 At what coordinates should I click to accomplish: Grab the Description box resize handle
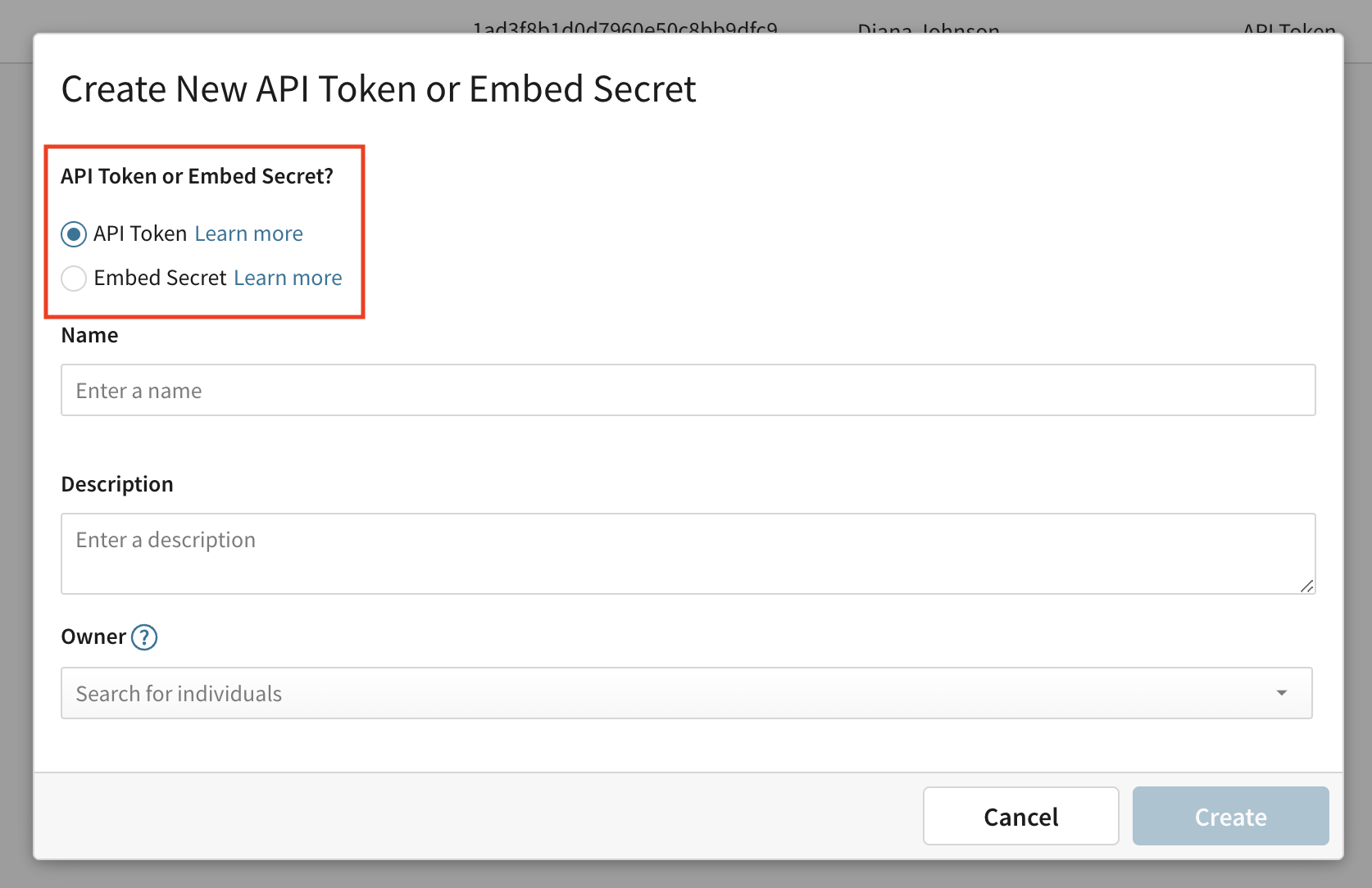point(1306,586)
